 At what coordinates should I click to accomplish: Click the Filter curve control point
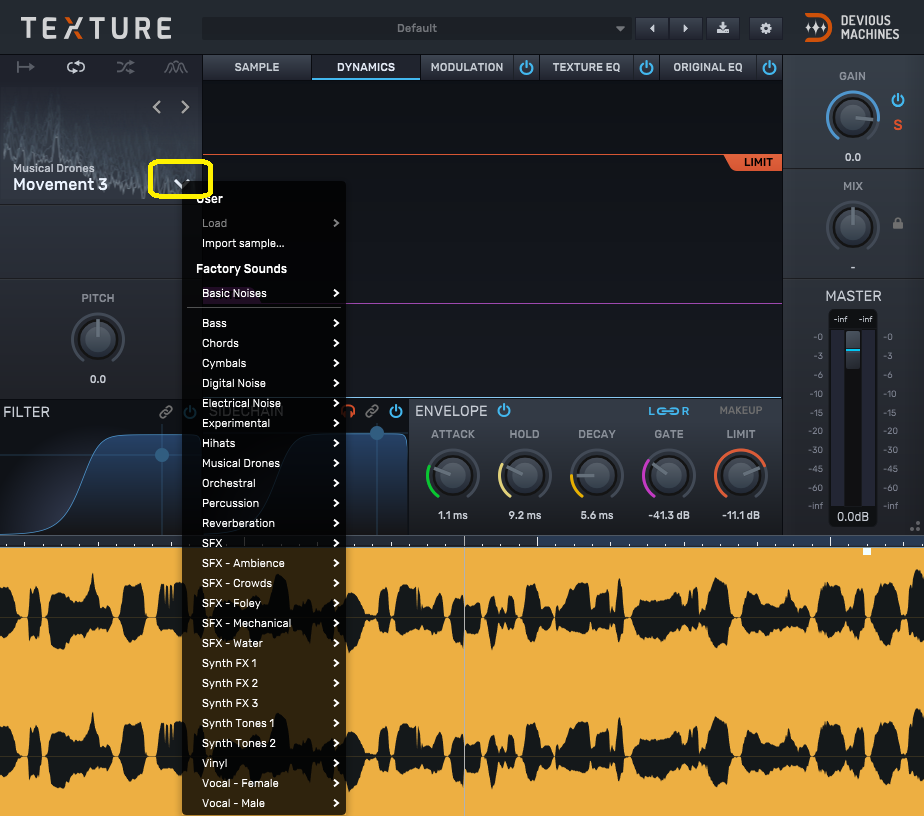click(162, 455)
